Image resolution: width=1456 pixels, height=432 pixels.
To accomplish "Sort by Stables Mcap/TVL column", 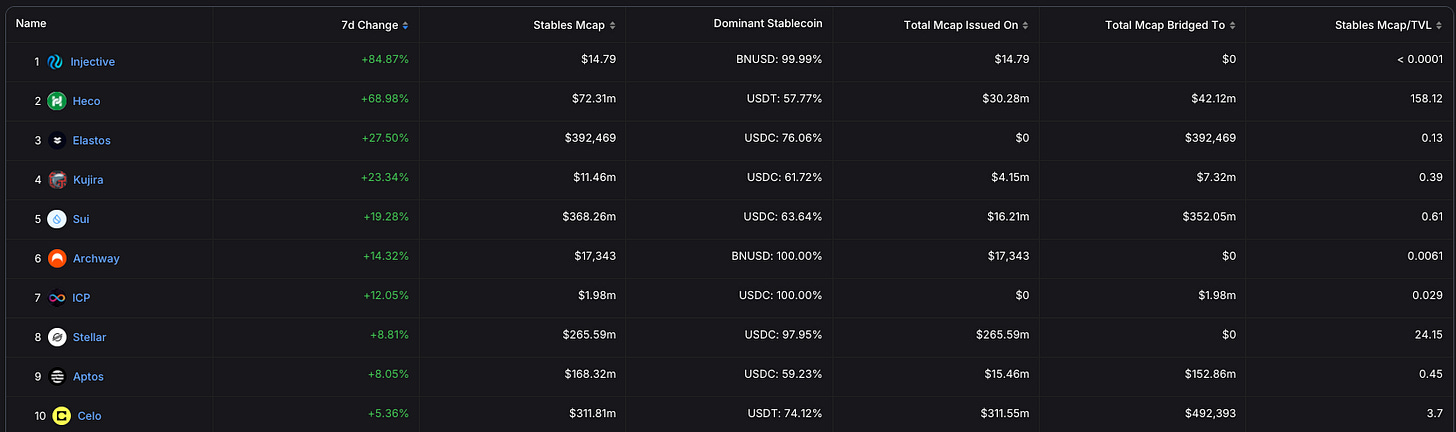I will [1383, 25].
